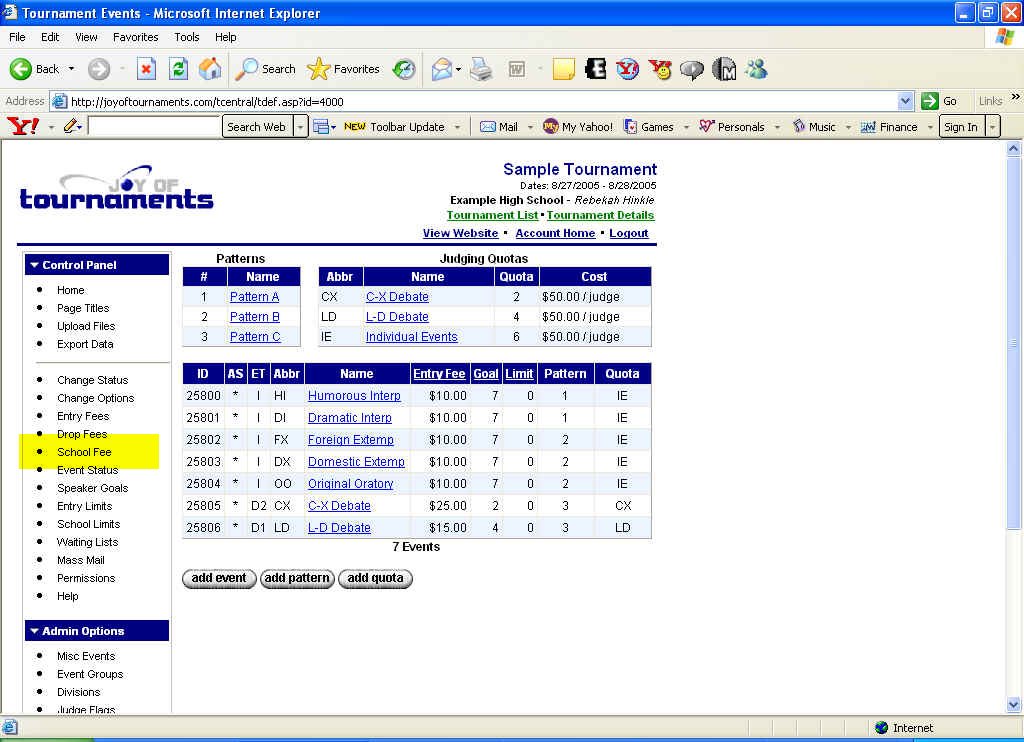1024x742 pixels.
Task: Click School Fee in Control Panel
Action: tap(84, 452)
